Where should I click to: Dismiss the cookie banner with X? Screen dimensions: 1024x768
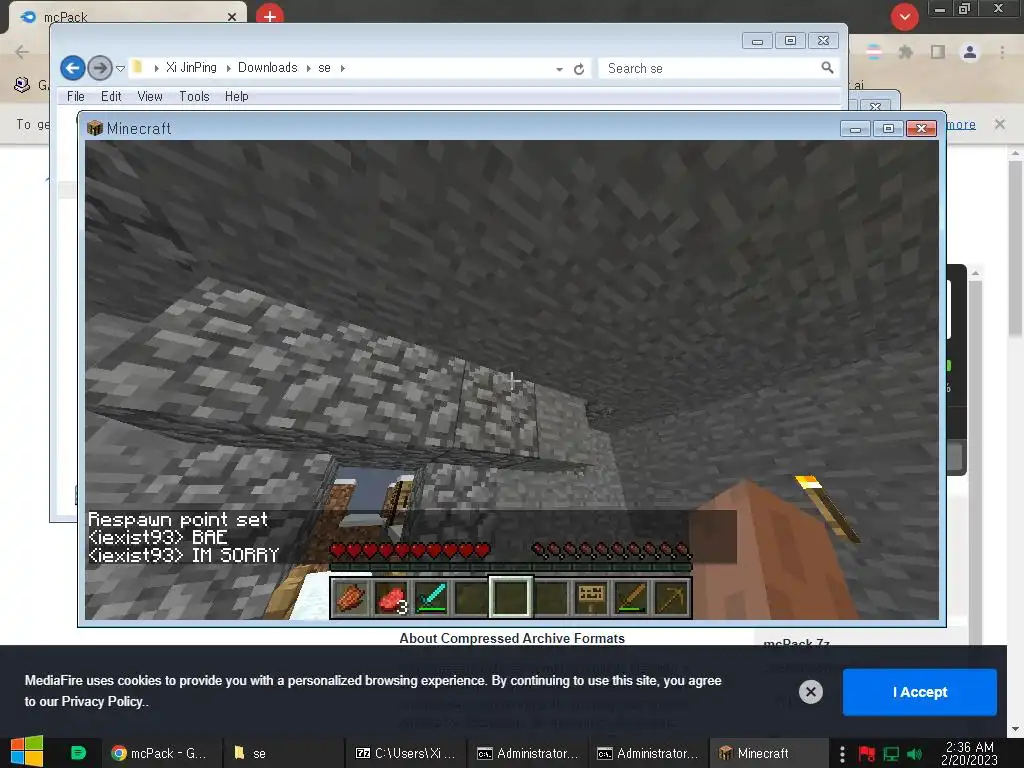(x=810, y=692)
